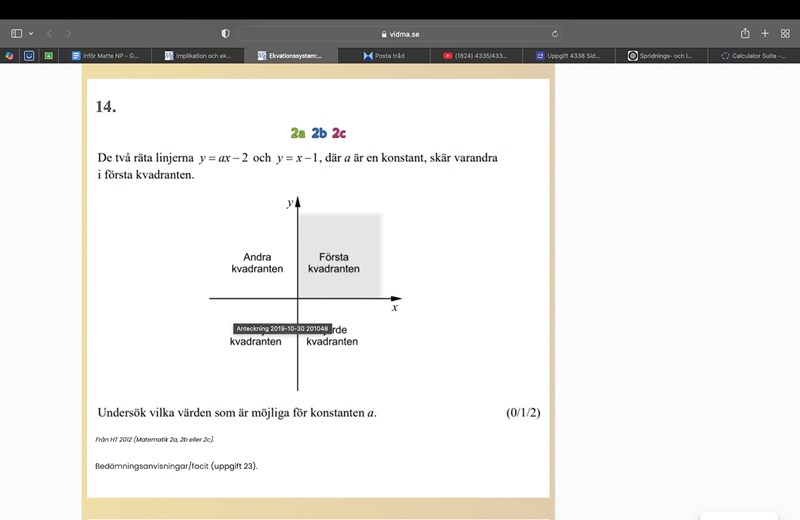Open the Share menu

(x=745, y=33)
